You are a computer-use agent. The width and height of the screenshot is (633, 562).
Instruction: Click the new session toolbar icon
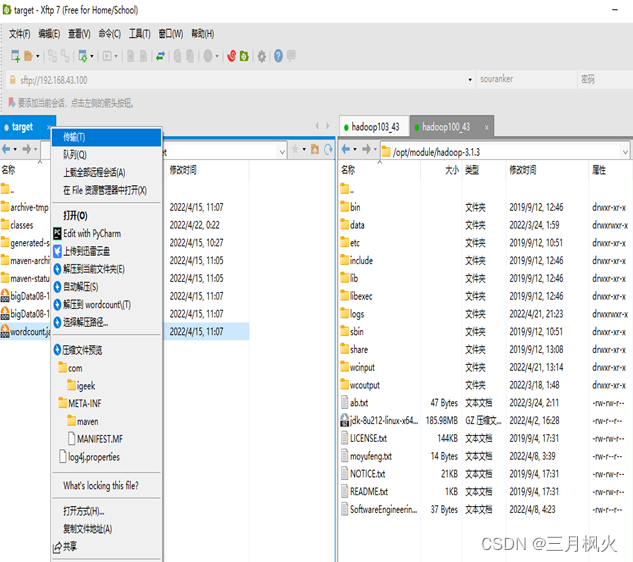(x=15, y=56)
